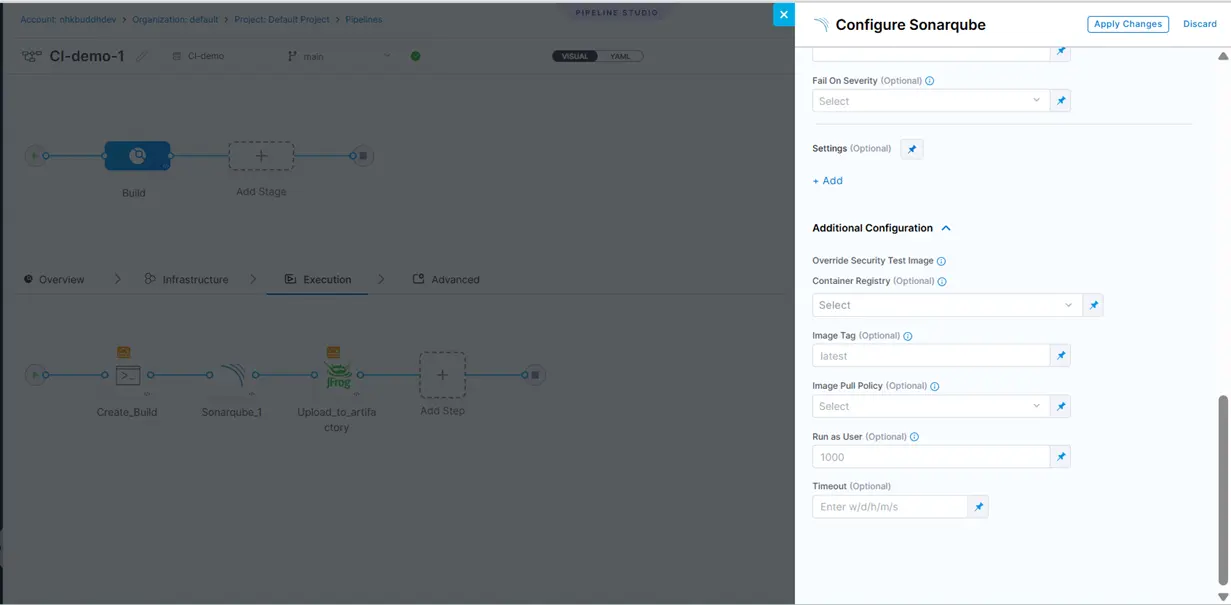This screenshot has width=1231, height=605.
Task: Green status check icon beside branch
Action: point(416,56)
